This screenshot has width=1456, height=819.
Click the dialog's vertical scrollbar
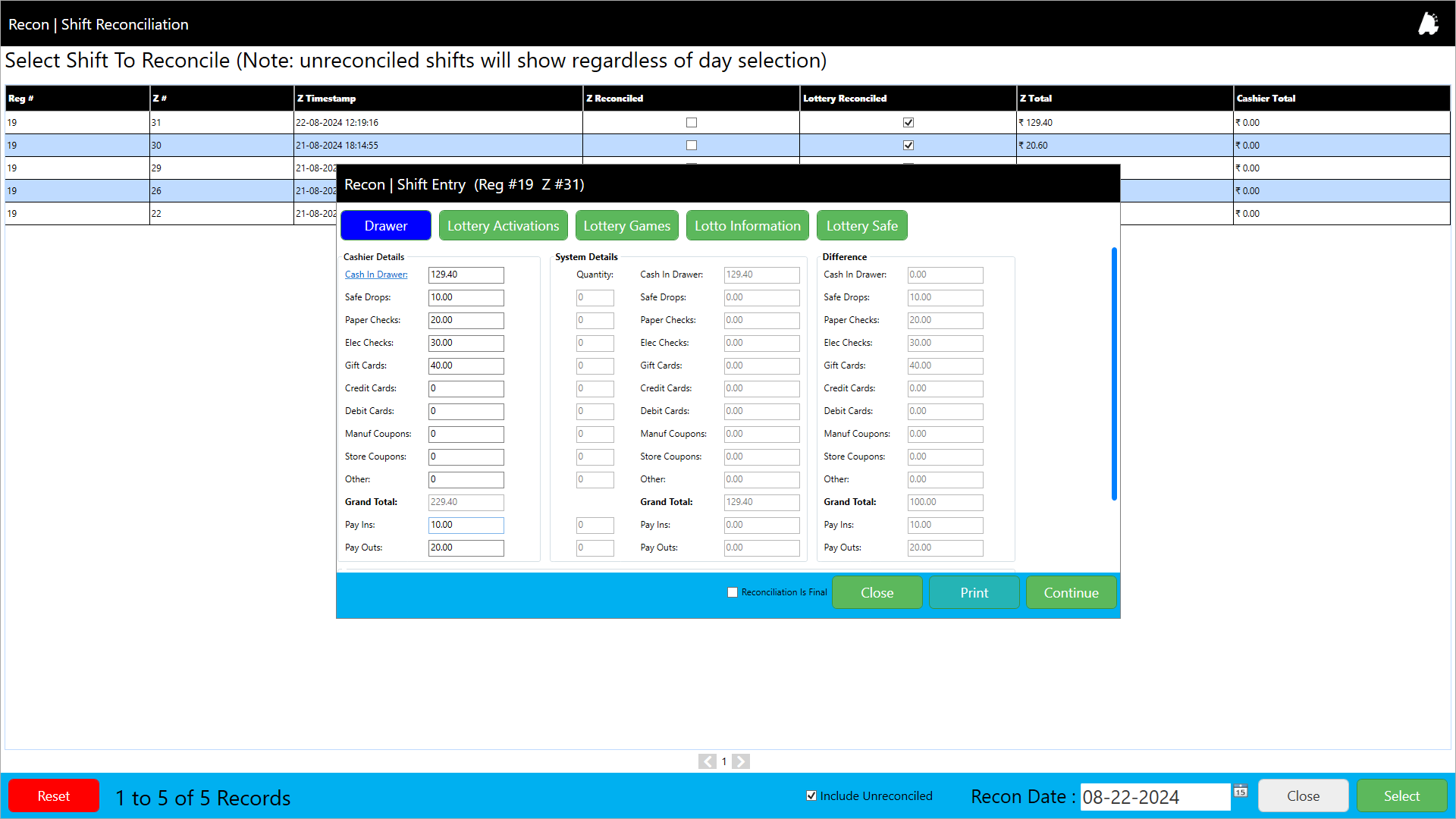pyautogui.click(x=1114, y=374)
